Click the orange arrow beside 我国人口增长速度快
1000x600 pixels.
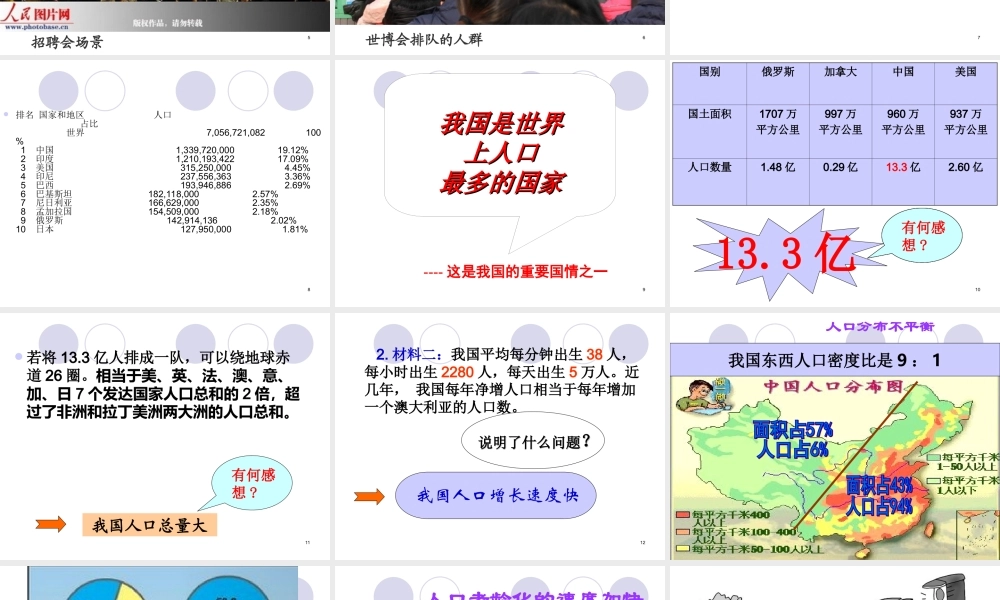coord(370,496)
